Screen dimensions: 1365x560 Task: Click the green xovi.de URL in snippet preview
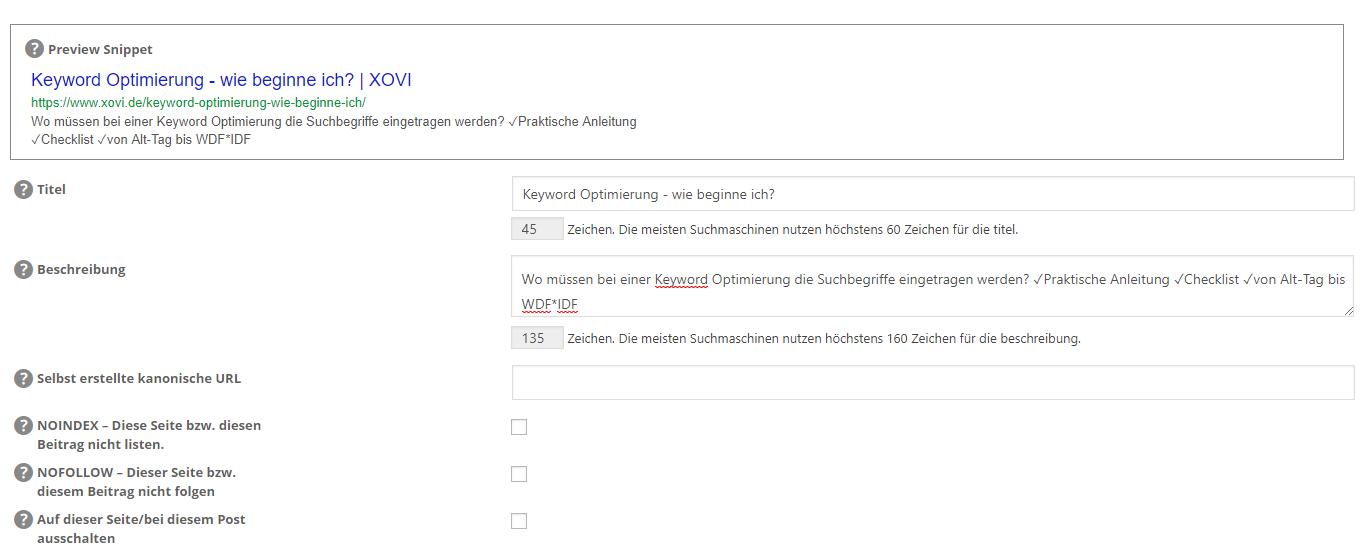pos(198,102)
